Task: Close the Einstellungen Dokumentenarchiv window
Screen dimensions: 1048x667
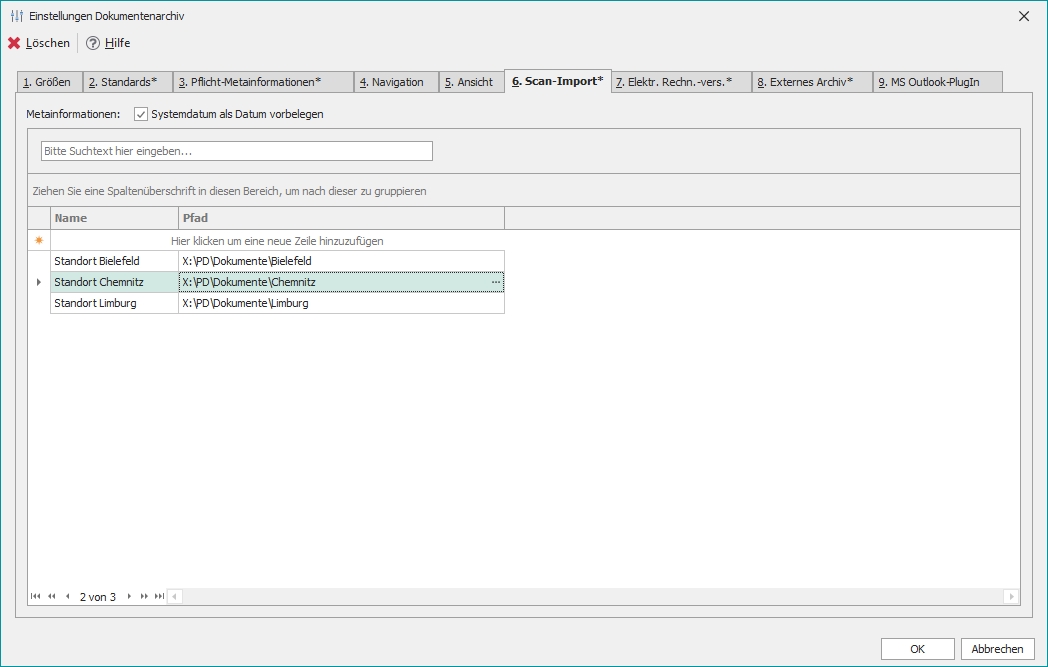Action: (1024, 16)
